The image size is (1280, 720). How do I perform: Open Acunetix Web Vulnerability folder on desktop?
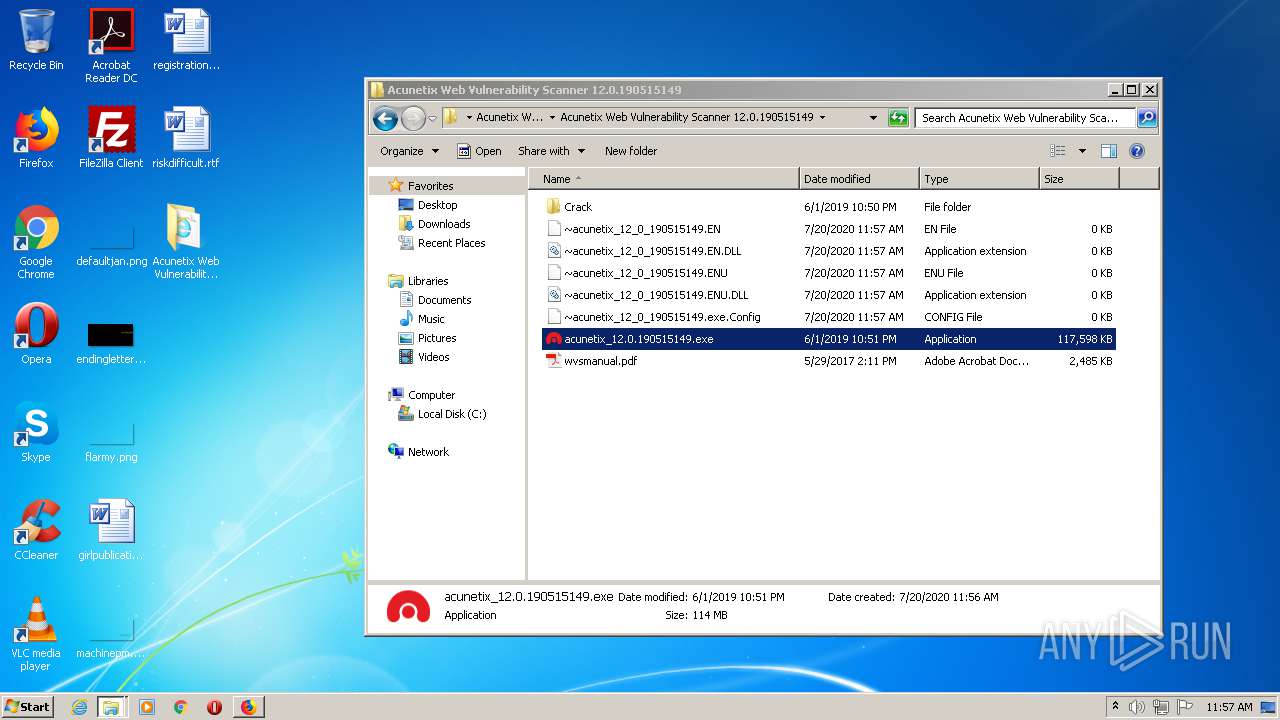click(x=186, y=242)
